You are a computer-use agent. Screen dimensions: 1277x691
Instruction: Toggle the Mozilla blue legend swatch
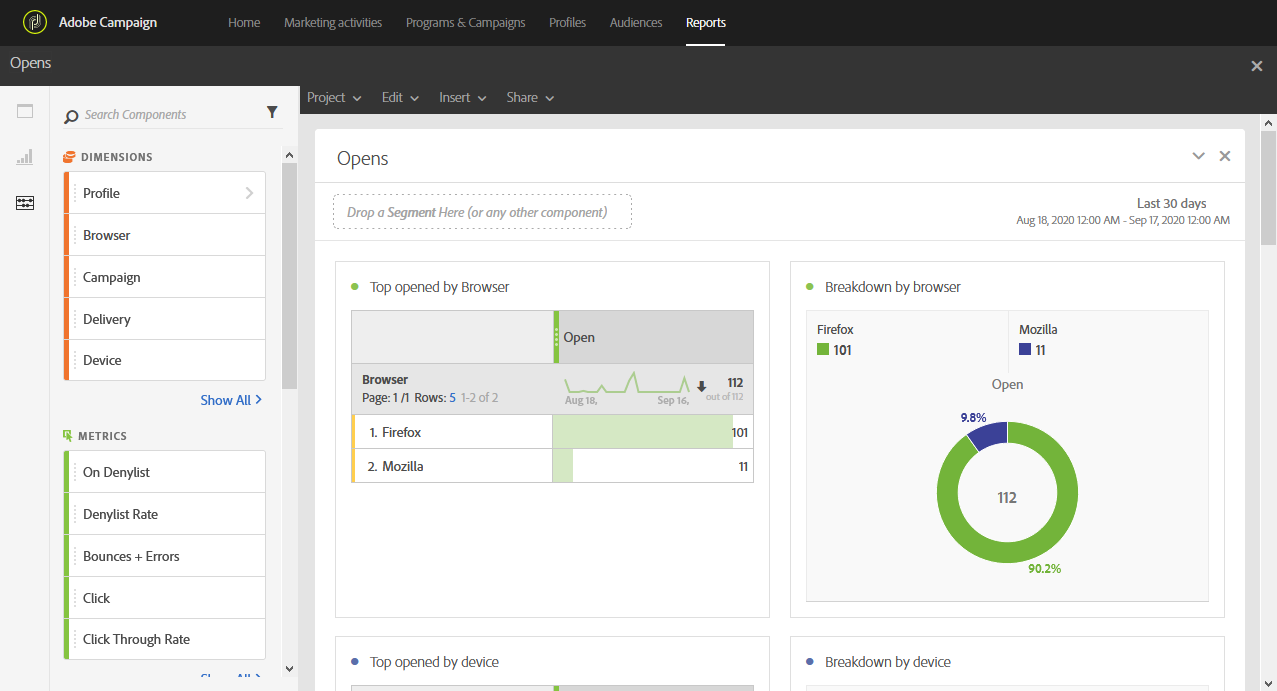[x=1025, y=350]
